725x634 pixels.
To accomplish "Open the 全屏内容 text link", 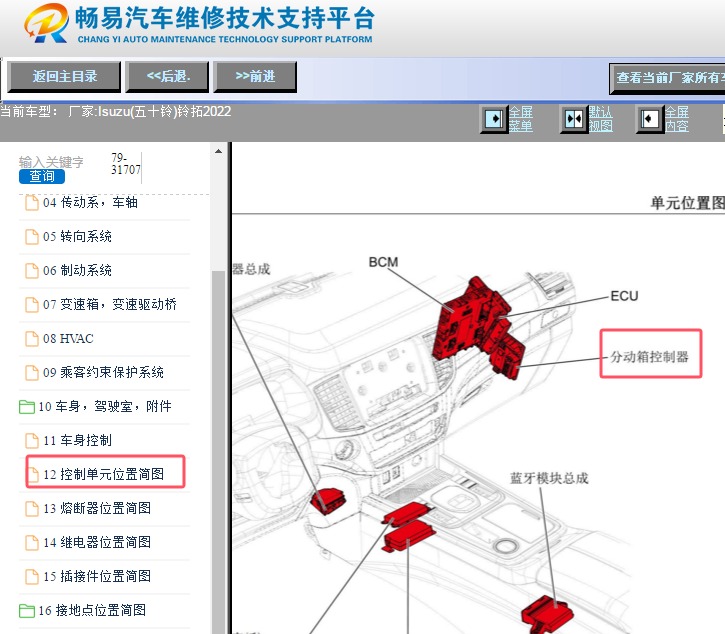I will click(676, 119).
